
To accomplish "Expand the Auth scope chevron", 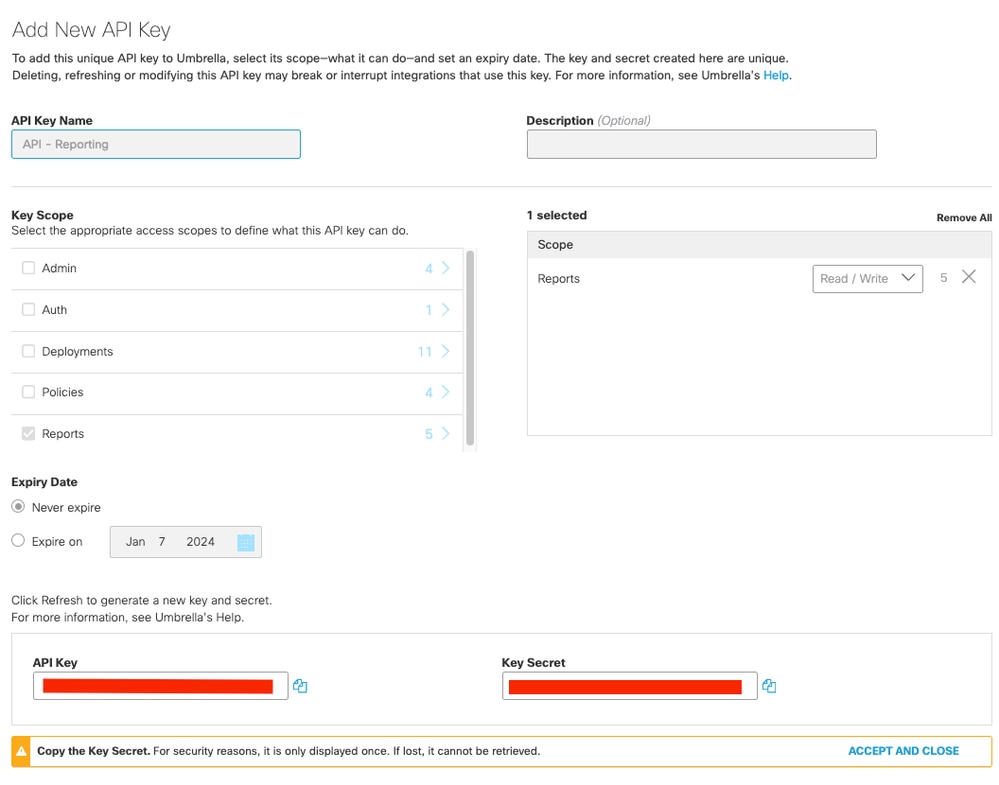I will (445, 310).
